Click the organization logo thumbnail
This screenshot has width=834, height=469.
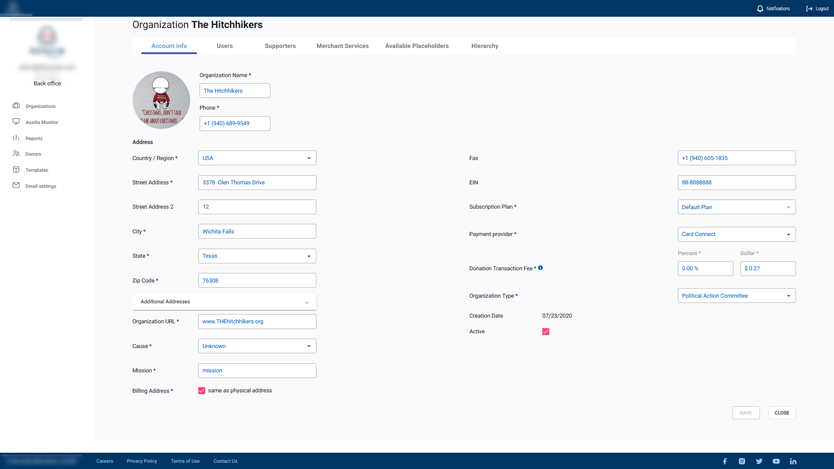tap(161, 100)
